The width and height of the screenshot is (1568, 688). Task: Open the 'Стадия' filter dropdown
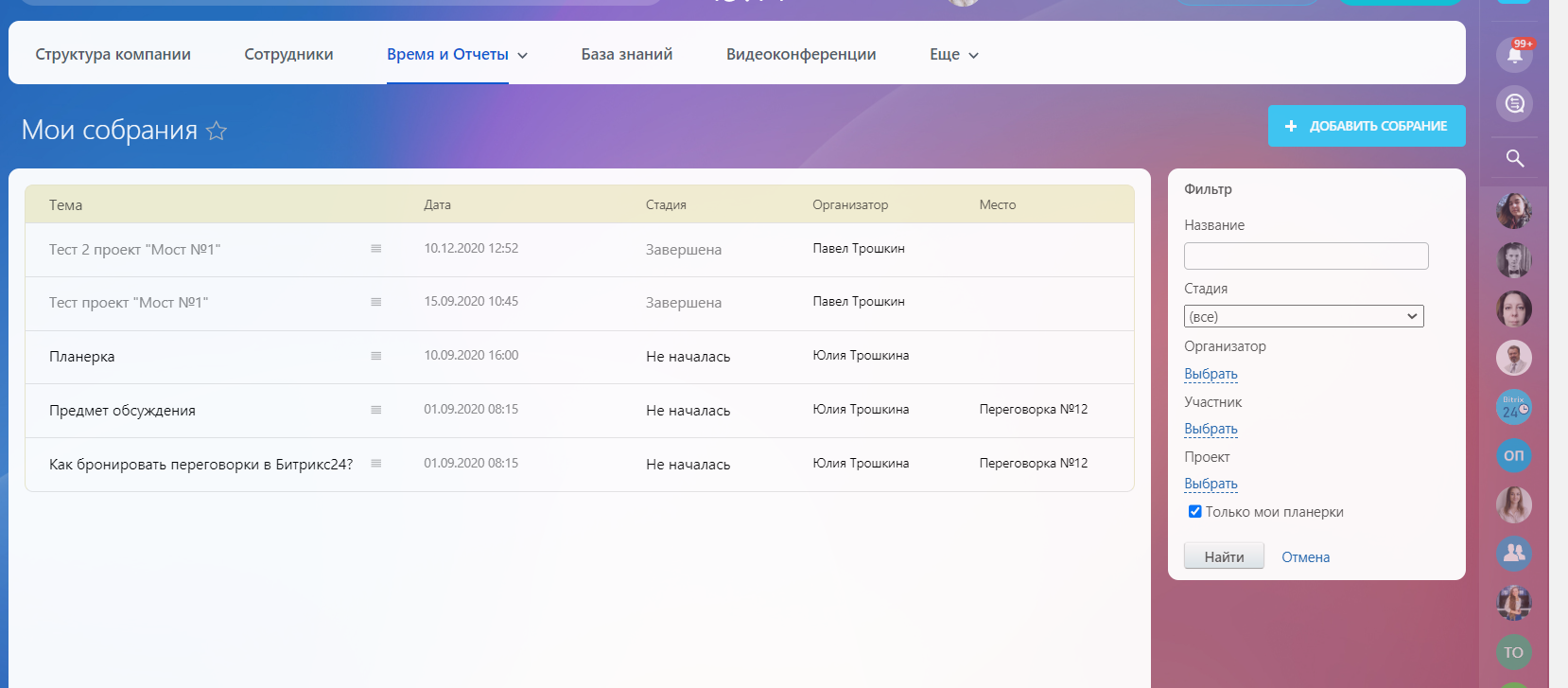coord(1303,316)
